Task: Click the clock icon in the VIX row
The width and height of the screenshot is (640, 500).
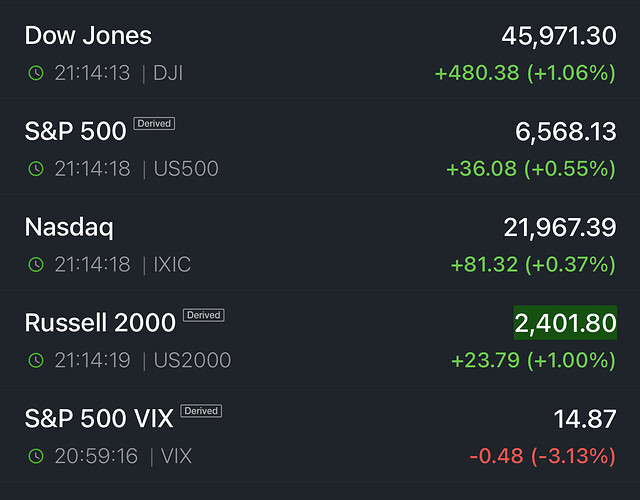Action: click(x=36, y=457)
